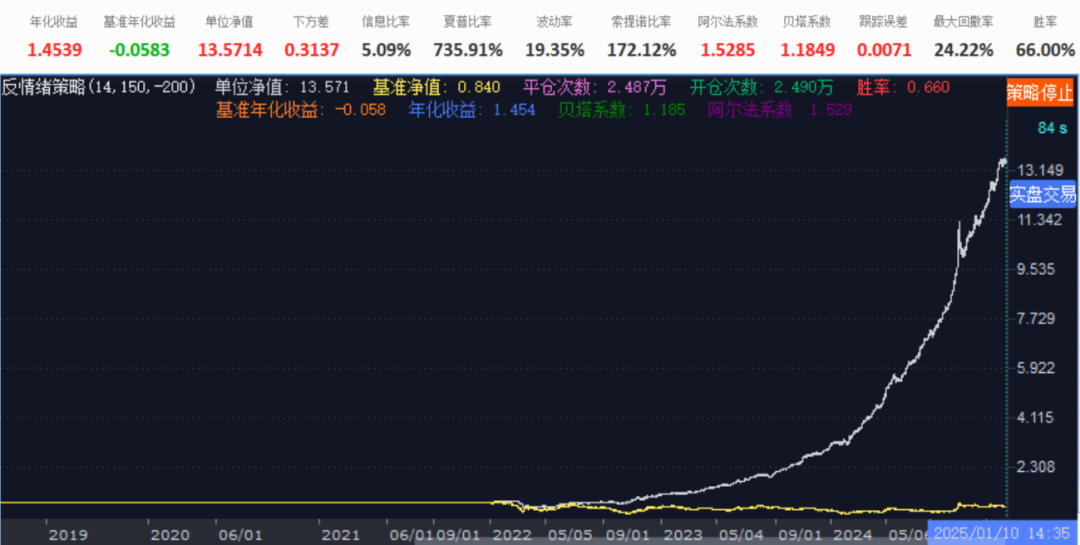
Task: Click the orange 基准年化收益: -0.058 legend
Action: pyautogui.click(x=301, y=110)
